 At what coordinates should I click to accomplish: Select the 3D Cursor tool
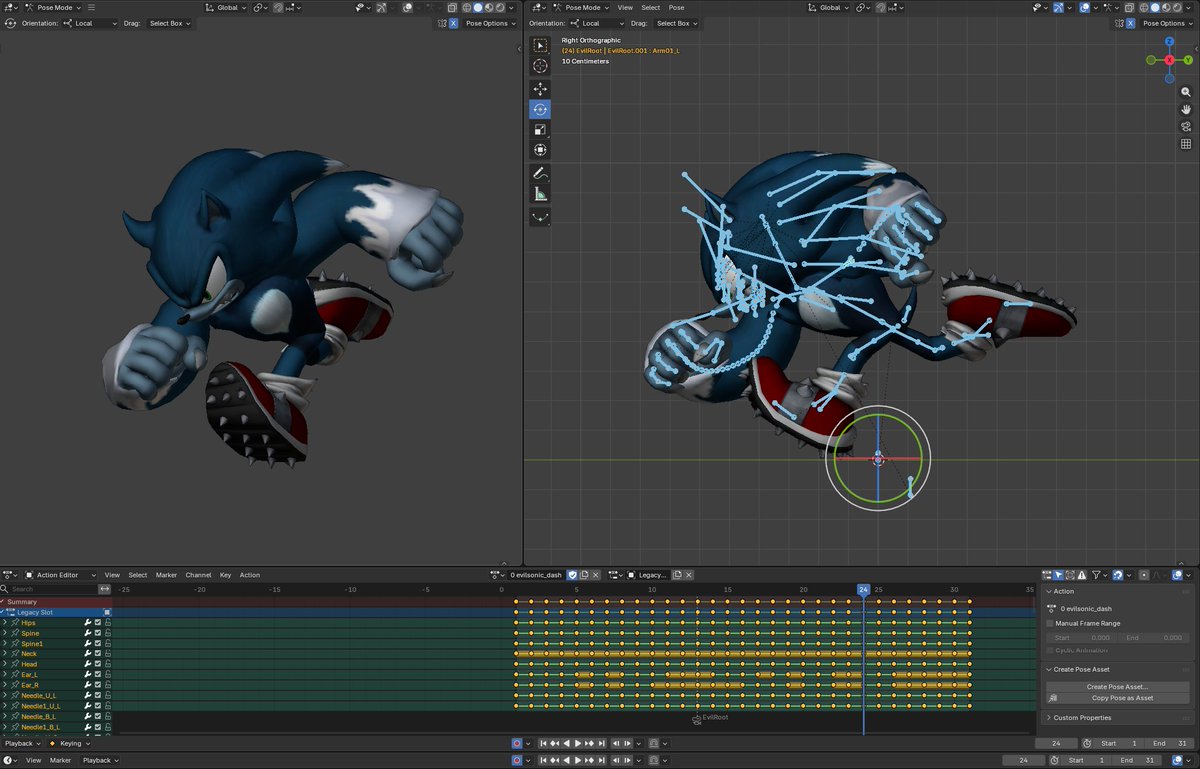[540, 65]
